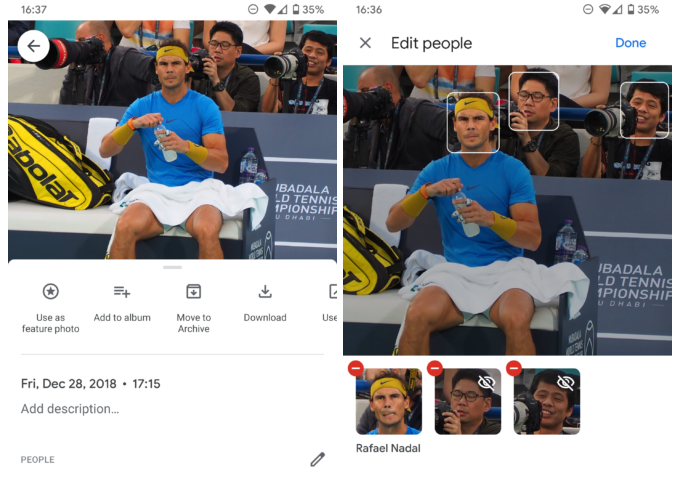This screenshot has width=682, height=477.
Task: Toggle hidden eye icon on smiling photographer thumbnail
Action: (x=565, y=383)
